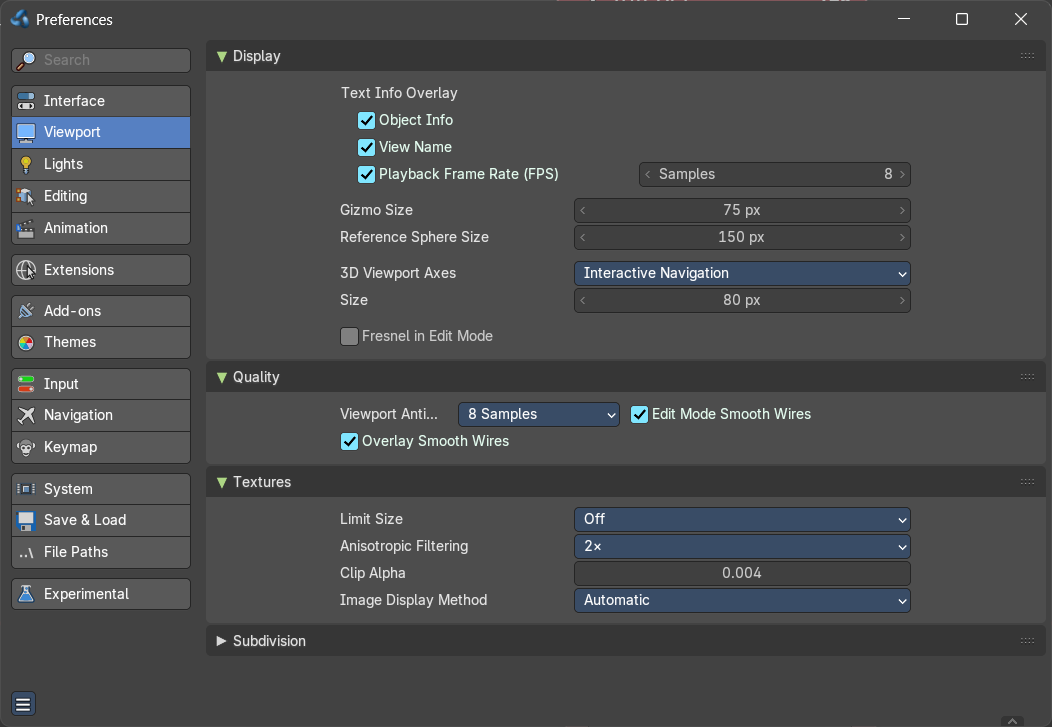1052x727 pixels.
Task: Toggle Edit Mode Smooth Wires checkbox
Action: (x=639, y=414)
